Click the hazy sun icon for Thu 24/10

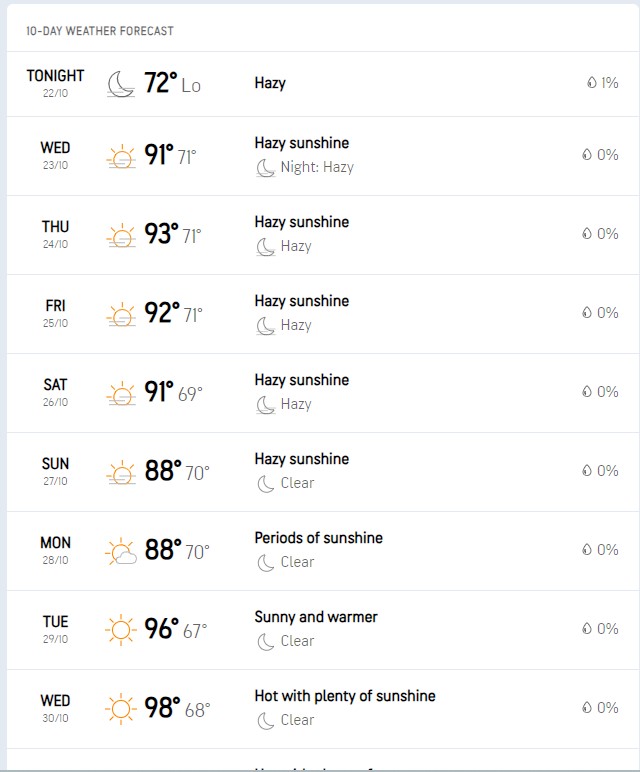point(121,235)
